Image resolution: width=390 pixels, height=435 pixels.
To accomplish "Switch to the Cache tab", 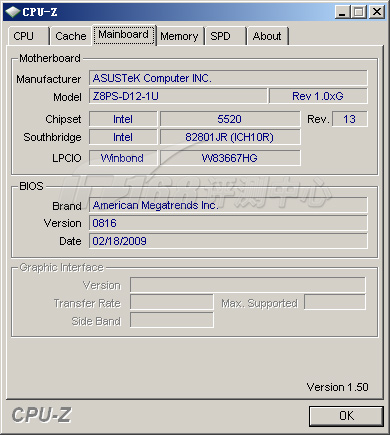I will click(x=71, y=36).
